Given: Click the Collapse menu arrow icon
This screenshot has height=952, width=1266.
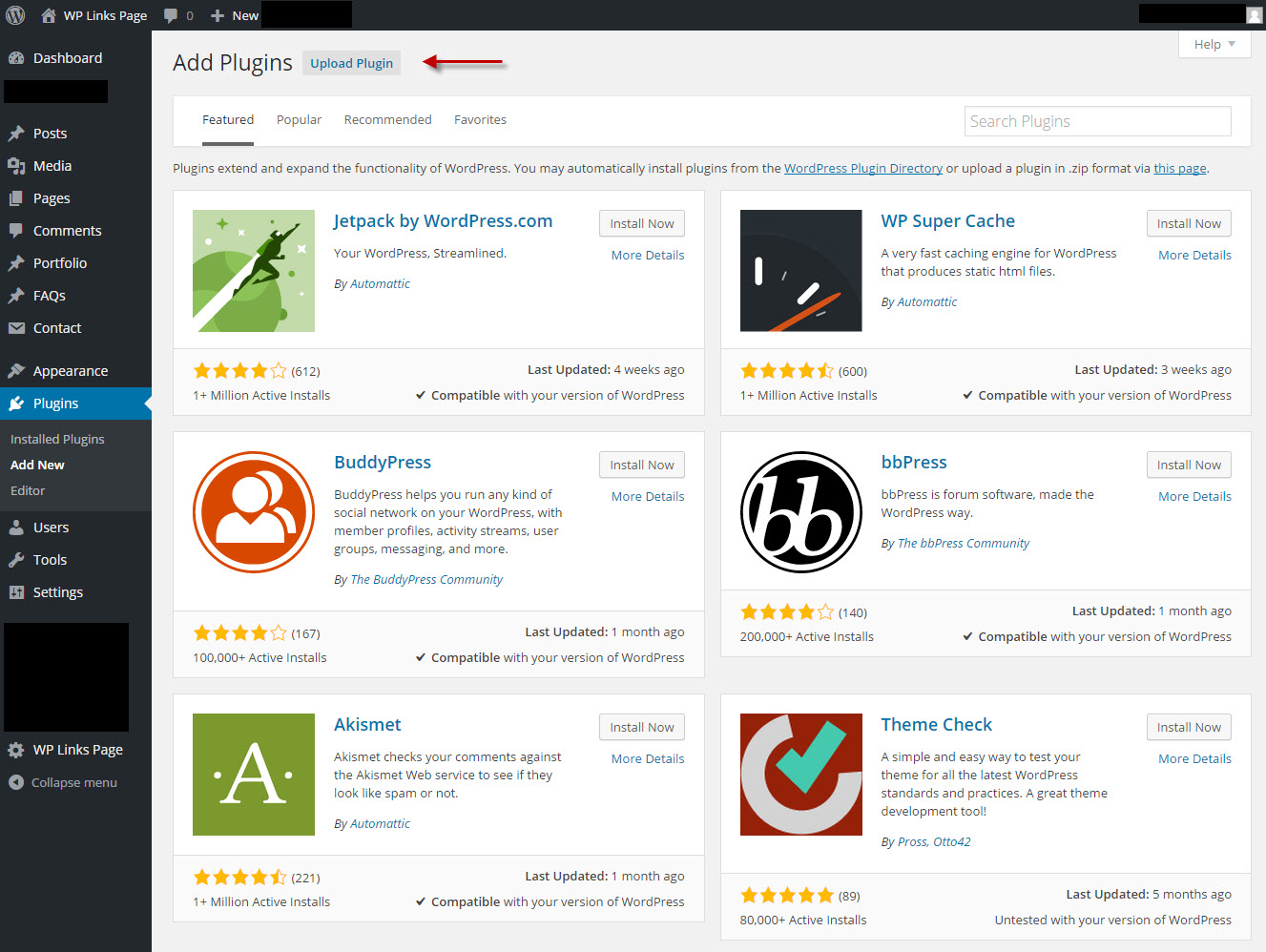Looking at the screenshot, I should 16,782.
